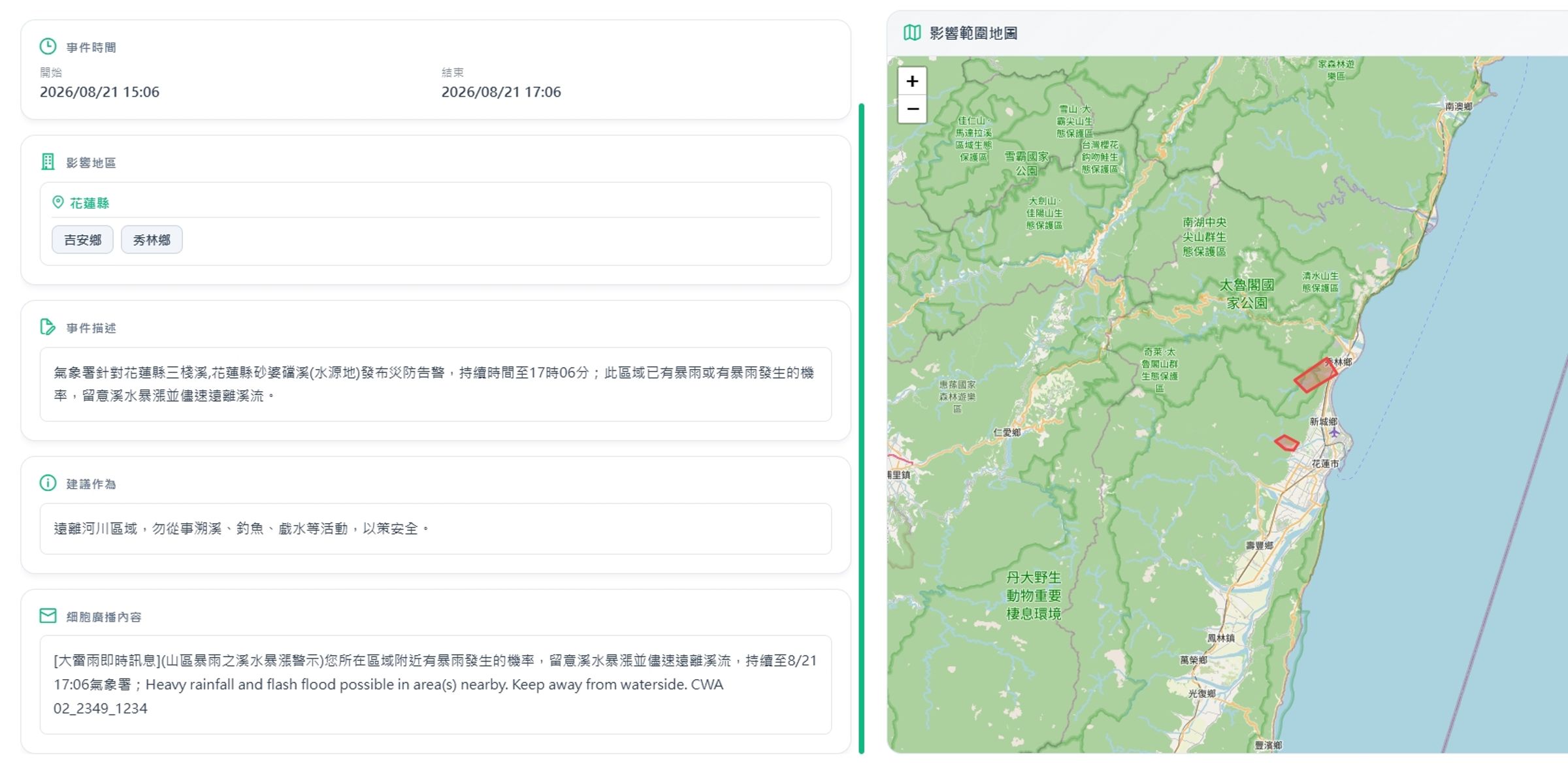Click the 萬榮鄉 map label
The width and height of the screenshot is (1568, 766).
point(1193,660)
